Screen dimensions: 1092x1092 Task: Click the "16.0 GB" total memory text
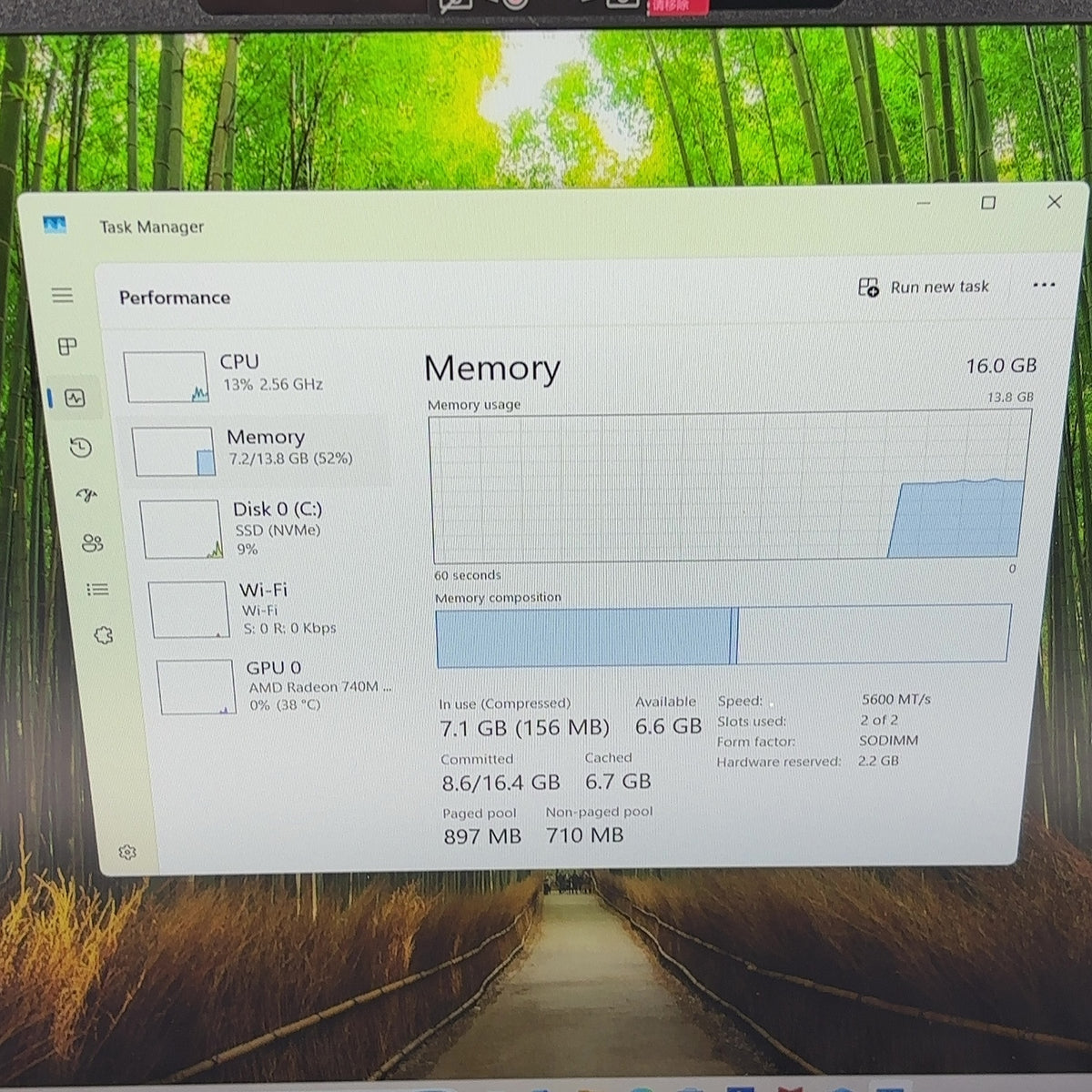coord(1001,366)
